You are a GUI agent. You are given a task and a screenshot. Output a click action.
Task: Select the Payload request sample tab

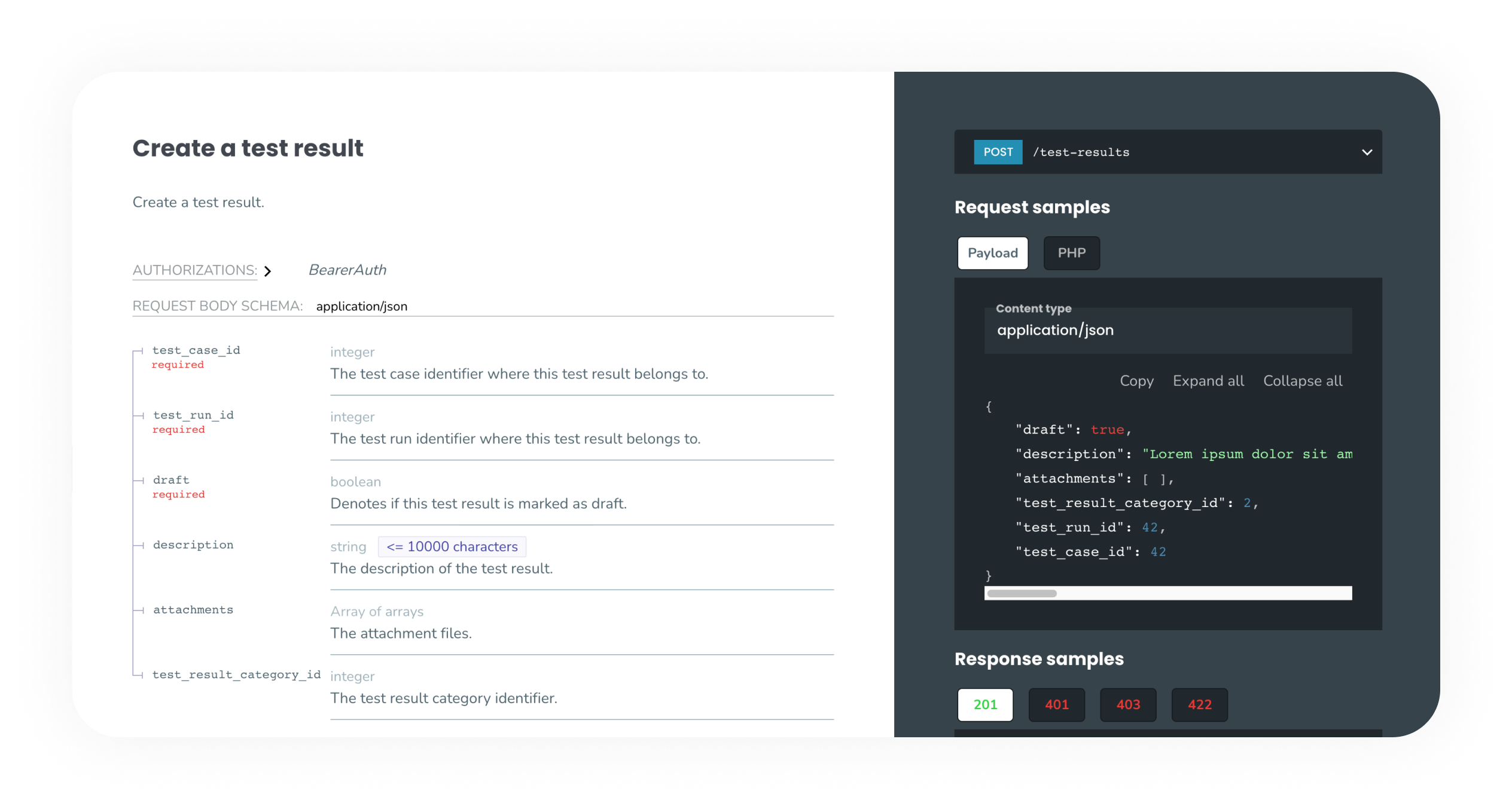click(x=990, y=253)
